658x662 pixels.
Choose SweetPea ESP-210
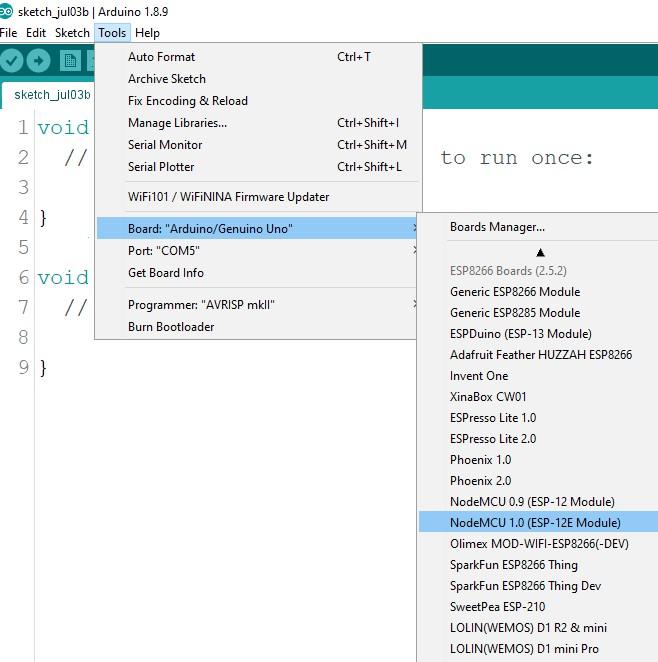[538, 607]
